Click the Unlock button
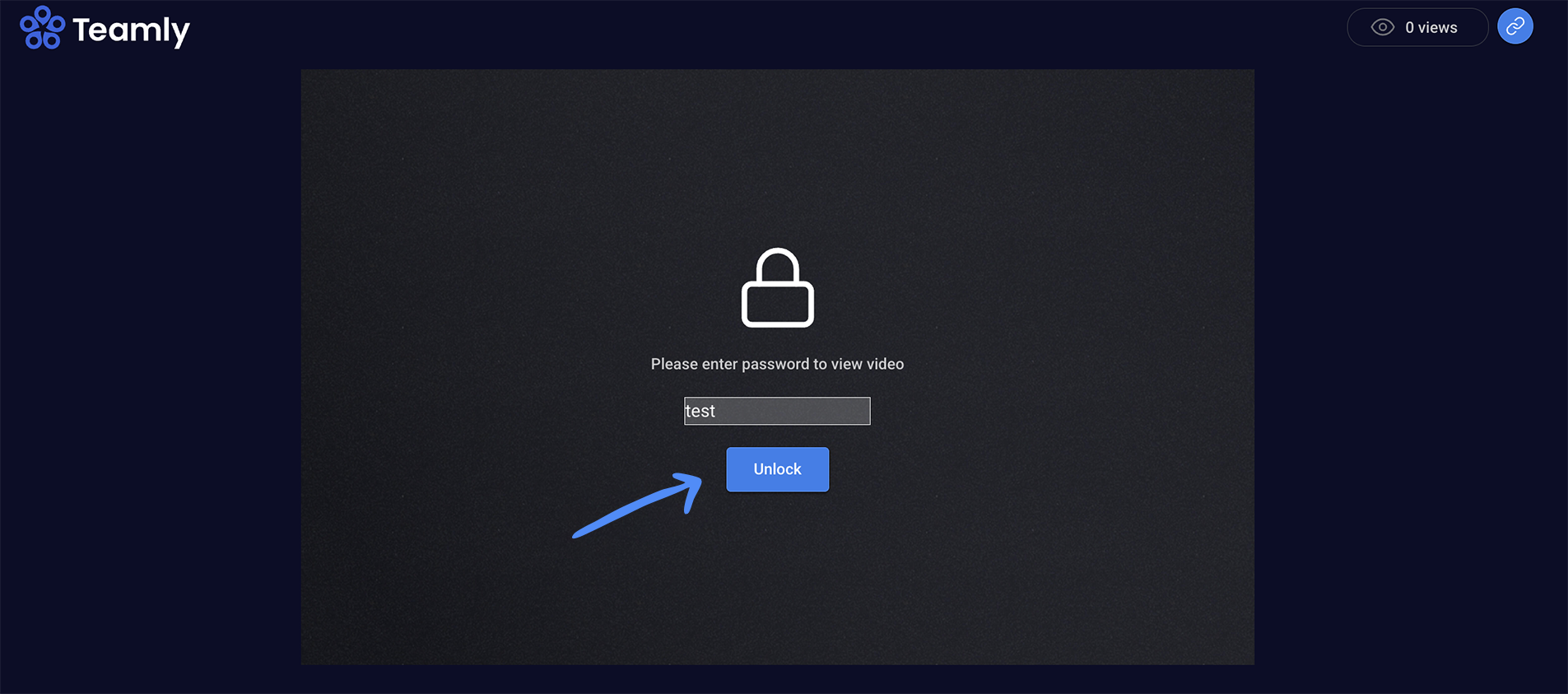 tap(777, 469)
